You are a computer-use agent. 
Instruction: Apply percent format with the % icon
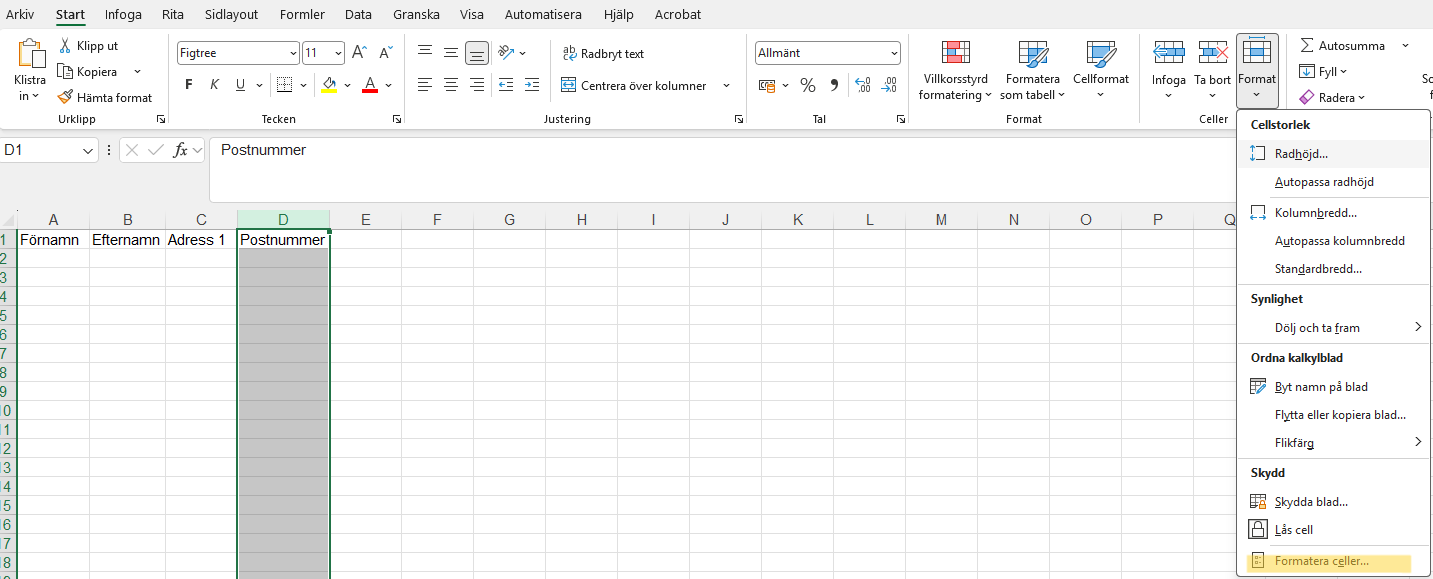pos(808,85)
